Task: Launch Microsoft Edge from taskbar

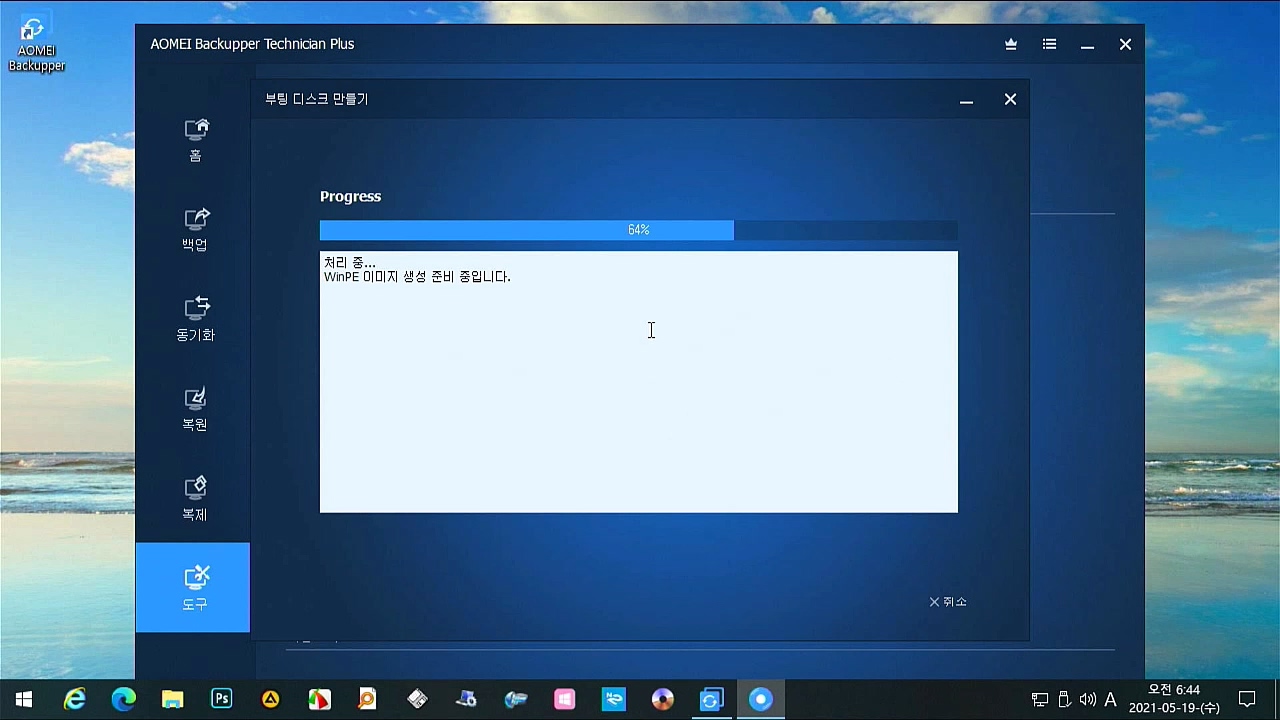Action: coord(124,699)
